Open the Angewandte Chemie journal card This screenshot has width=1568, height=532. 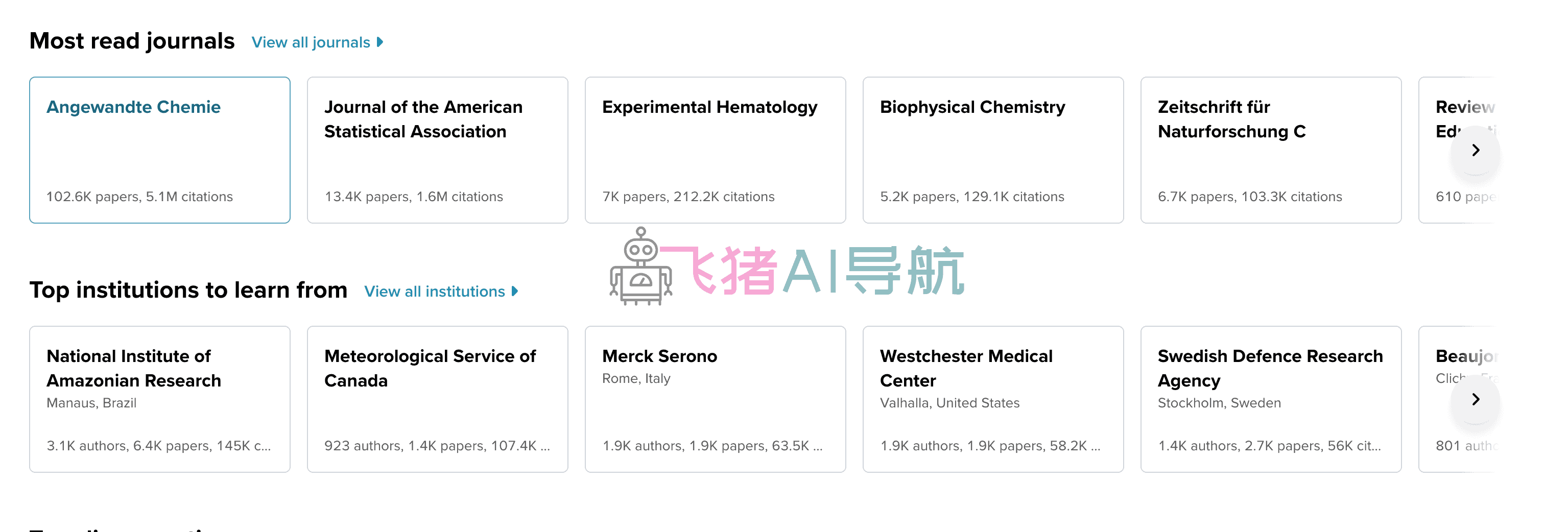point(159,150)
